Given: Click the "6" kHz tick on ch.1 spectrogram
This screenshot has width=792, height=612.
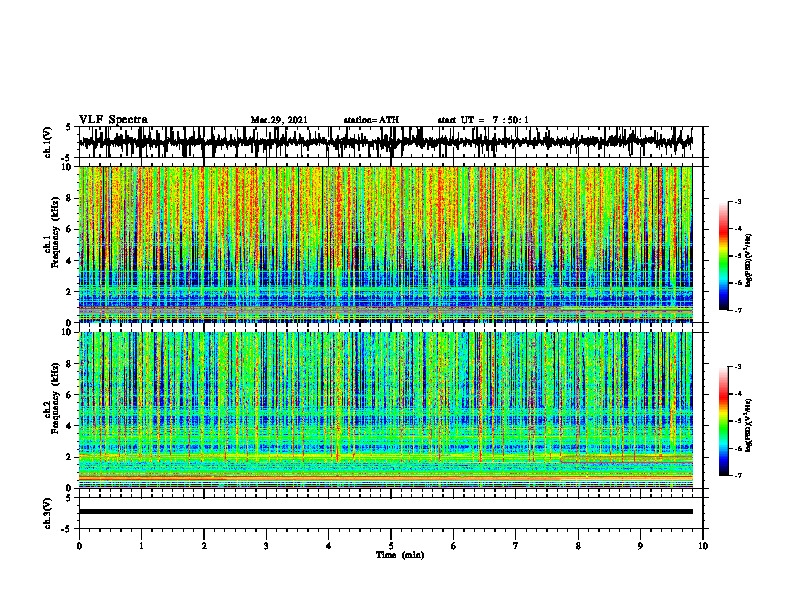Looking at the screenshot, I should click(x=70, y=229).
